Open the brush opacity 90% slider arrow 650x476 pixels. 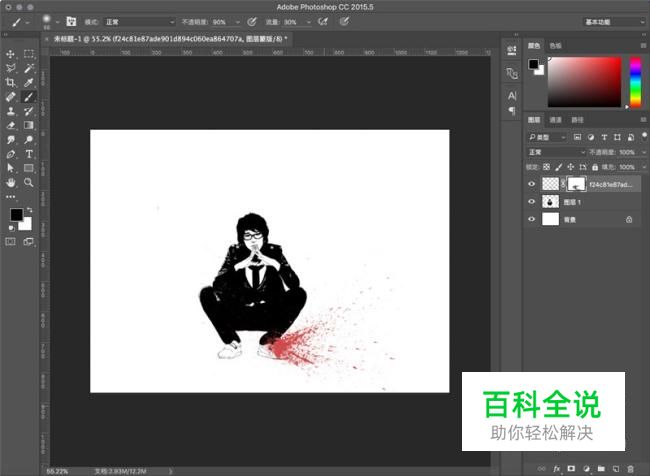click(238, 22)
